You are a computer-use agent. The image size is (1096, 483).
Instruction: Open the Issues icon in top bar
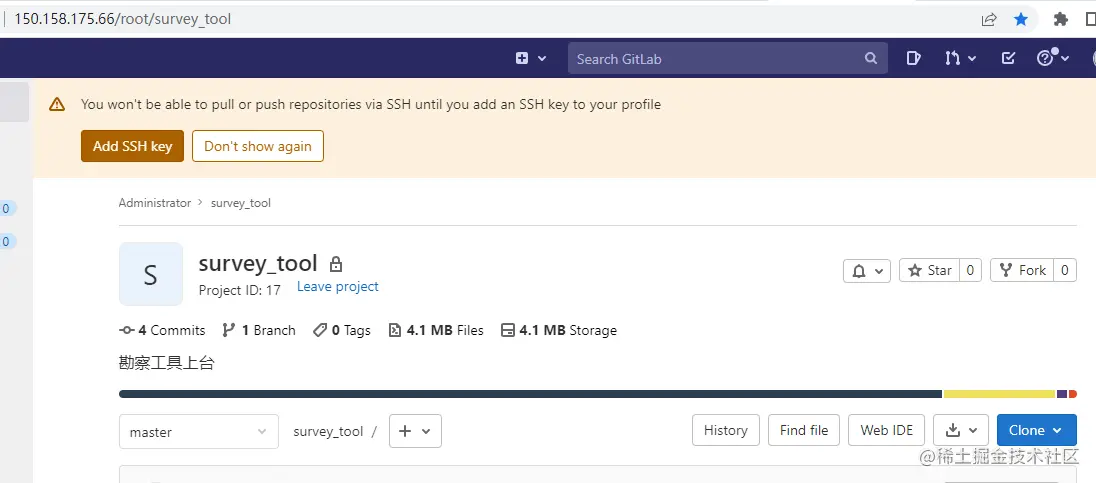click(x=913, y=59)
